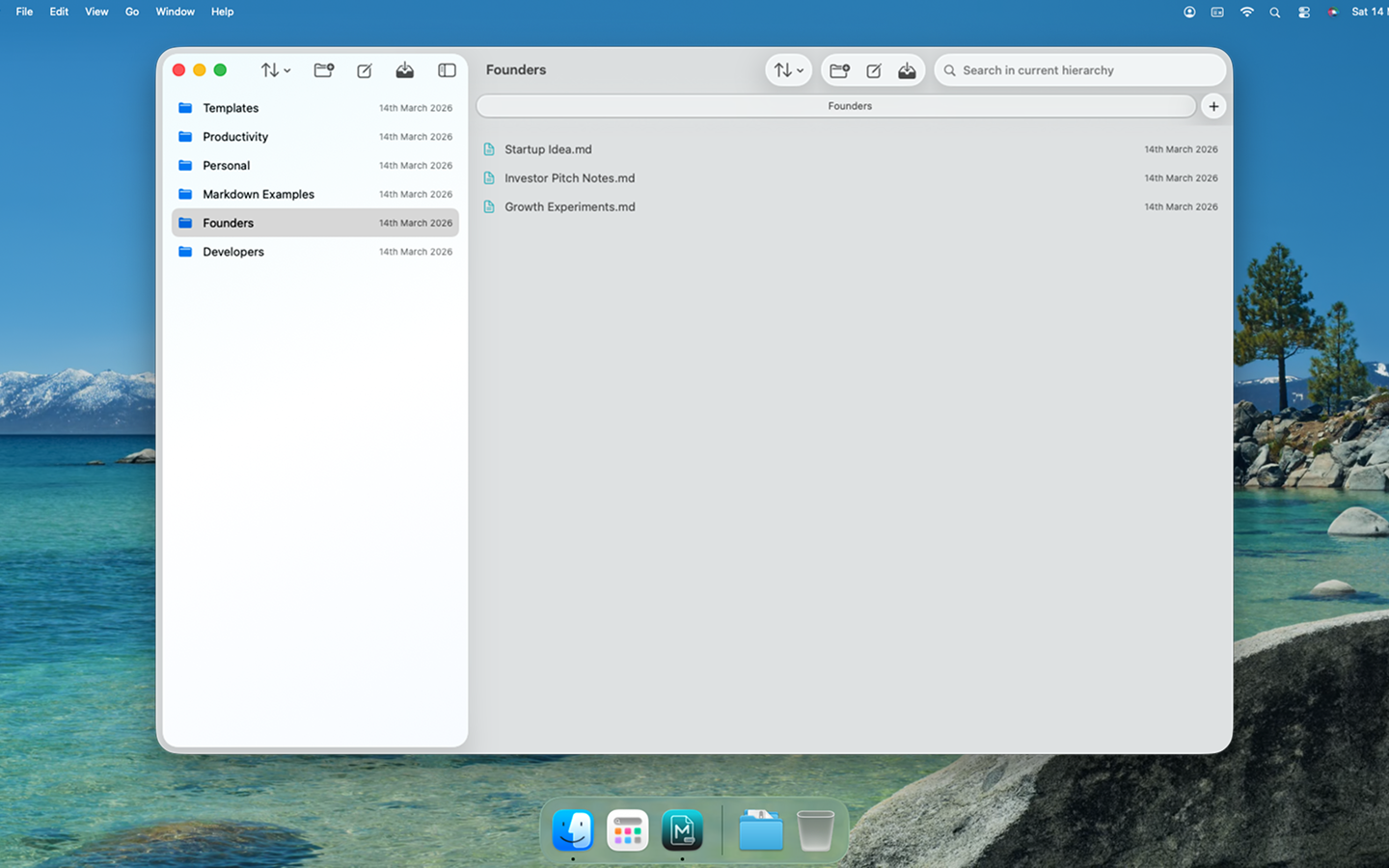Open the Window menu
Screen dimensions: 1389x868
[x=176, y=12]
